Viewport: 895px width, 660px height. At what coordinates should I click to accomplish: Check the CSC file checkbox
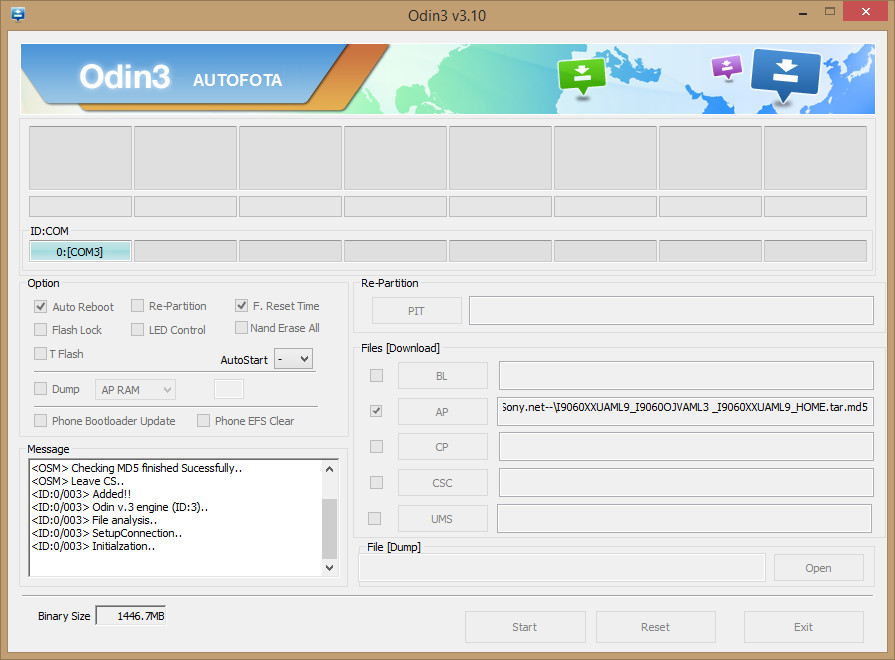point(376,483)
